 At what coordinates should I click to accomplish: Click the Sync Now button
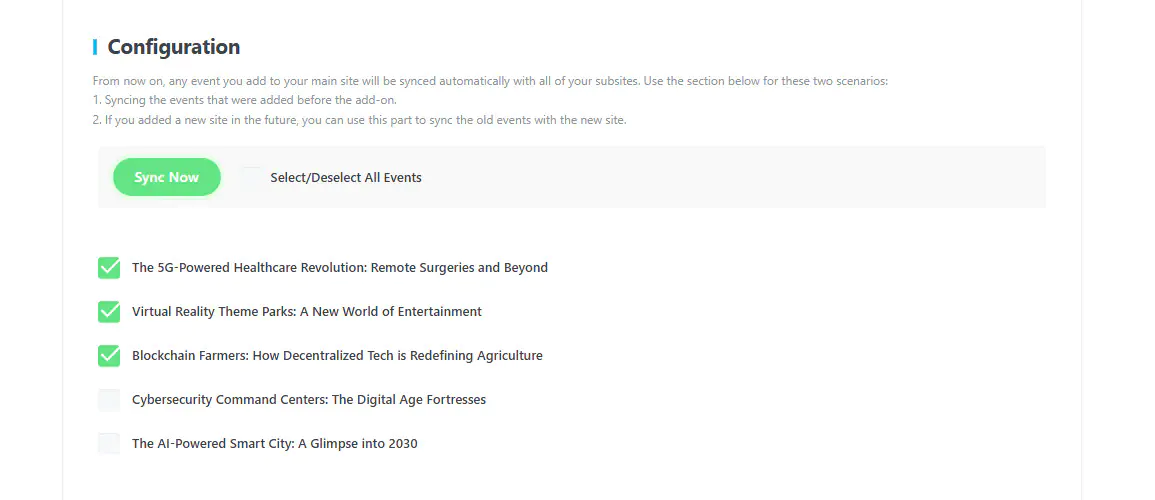point(167,177)
